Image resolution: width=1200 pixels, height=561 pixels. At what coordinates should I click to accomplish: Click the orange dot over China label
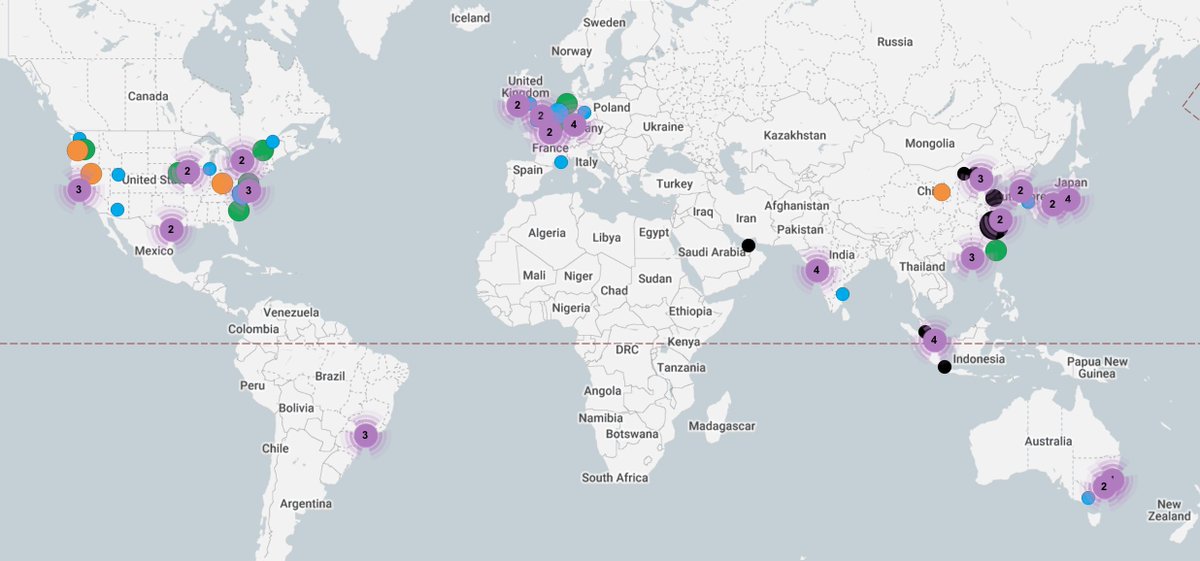pyautogui.click(x=941, y=192)
